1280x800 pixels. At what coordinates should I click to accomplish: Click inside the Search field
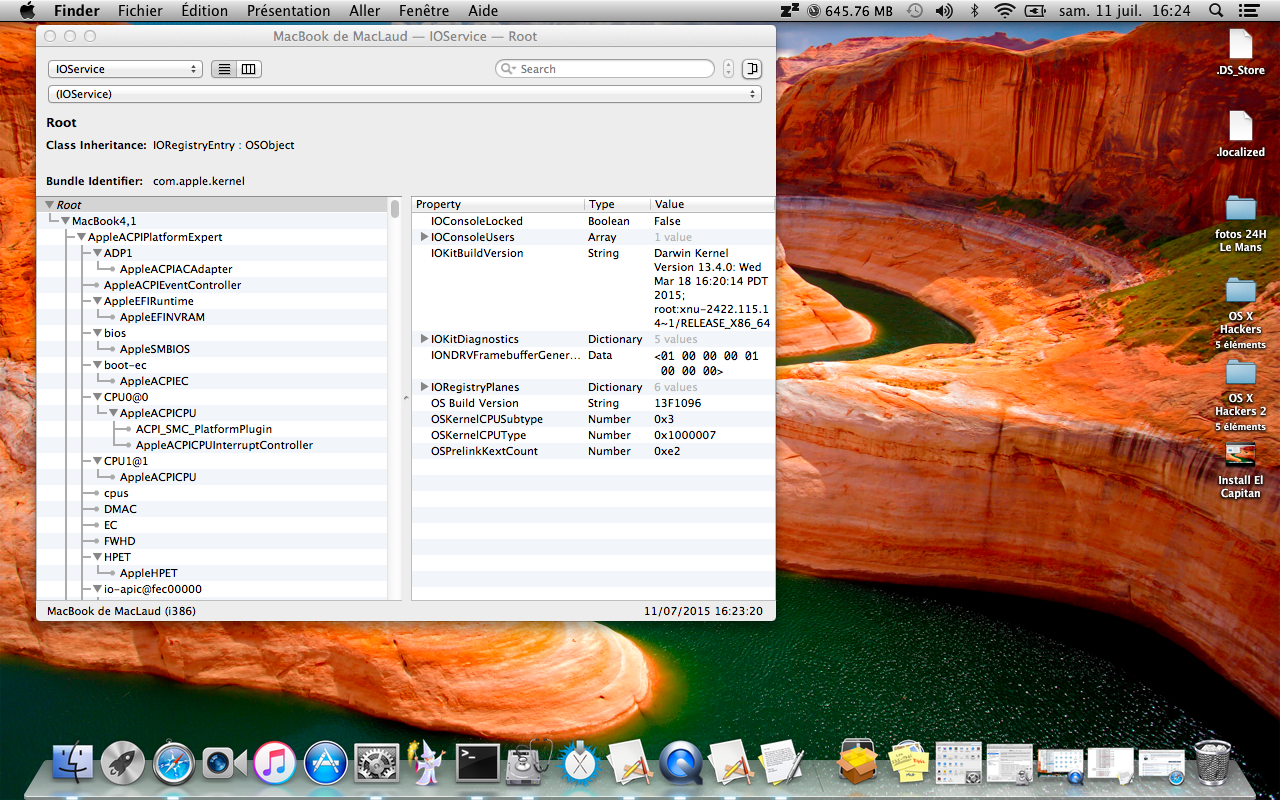click(605, 69)
